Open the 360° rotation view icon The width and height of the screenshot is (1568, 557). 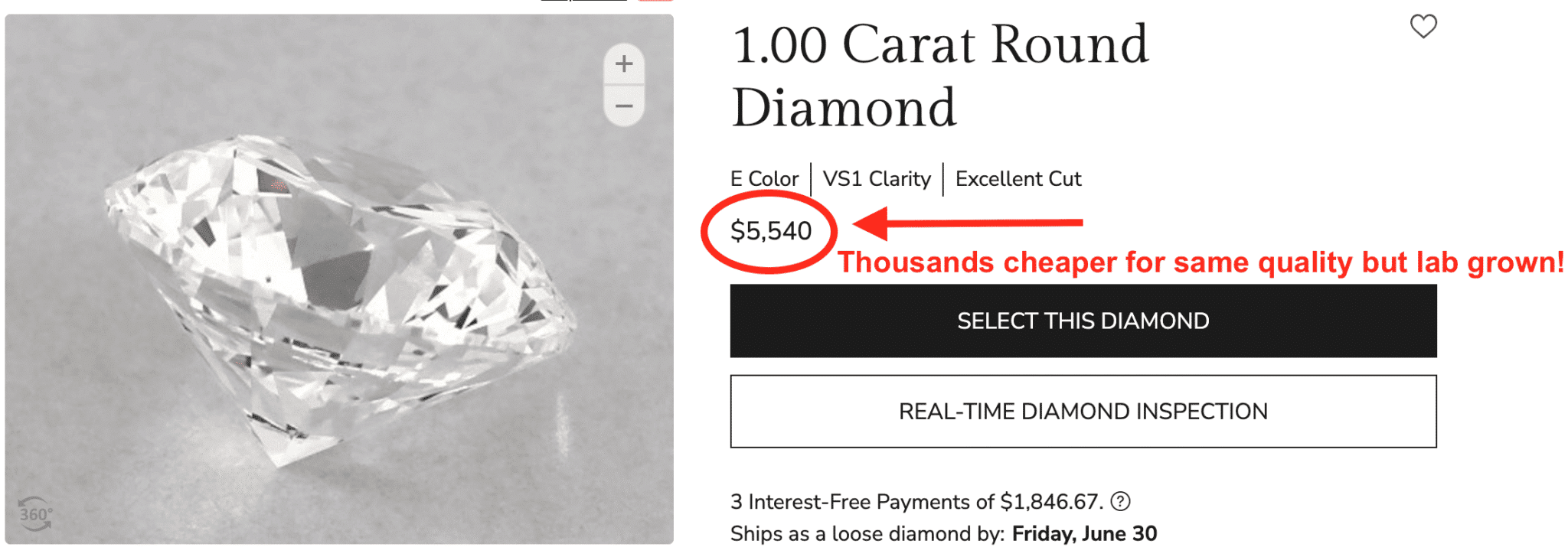35,514
